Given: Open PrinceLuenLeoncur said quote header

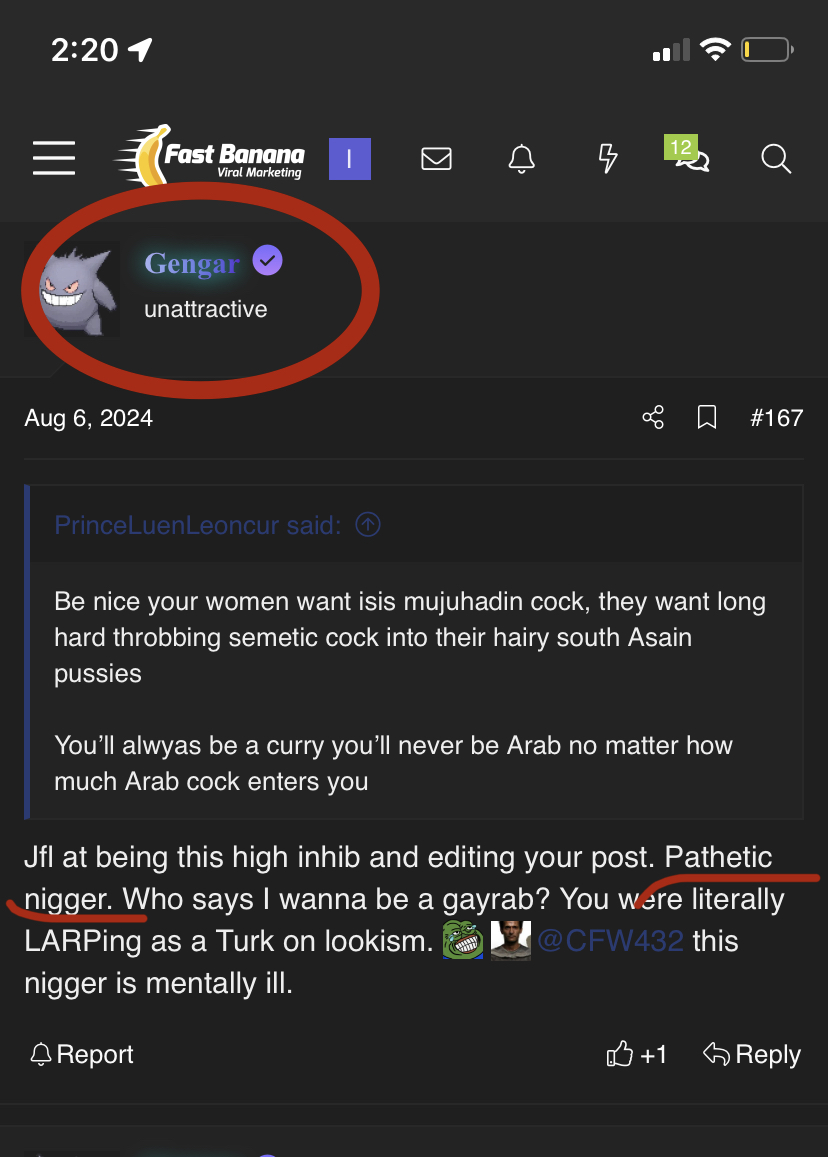Looking at the screenshot, I should click(198, 525).
